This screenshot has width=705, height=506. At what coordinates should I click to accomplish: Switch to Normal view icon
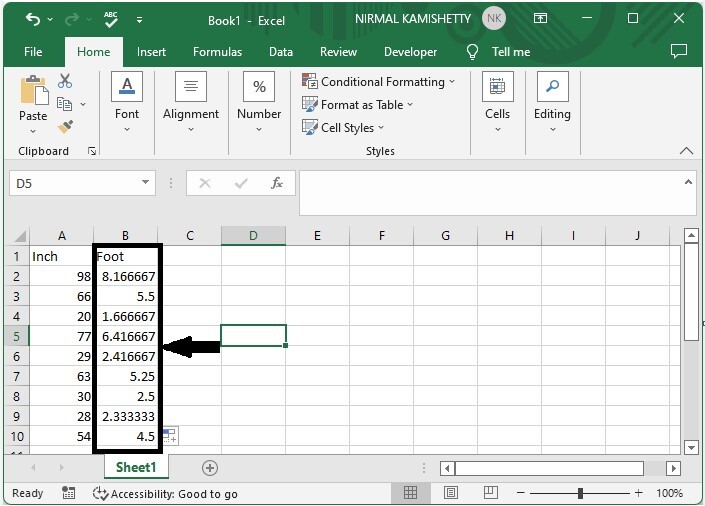[410, 493]
